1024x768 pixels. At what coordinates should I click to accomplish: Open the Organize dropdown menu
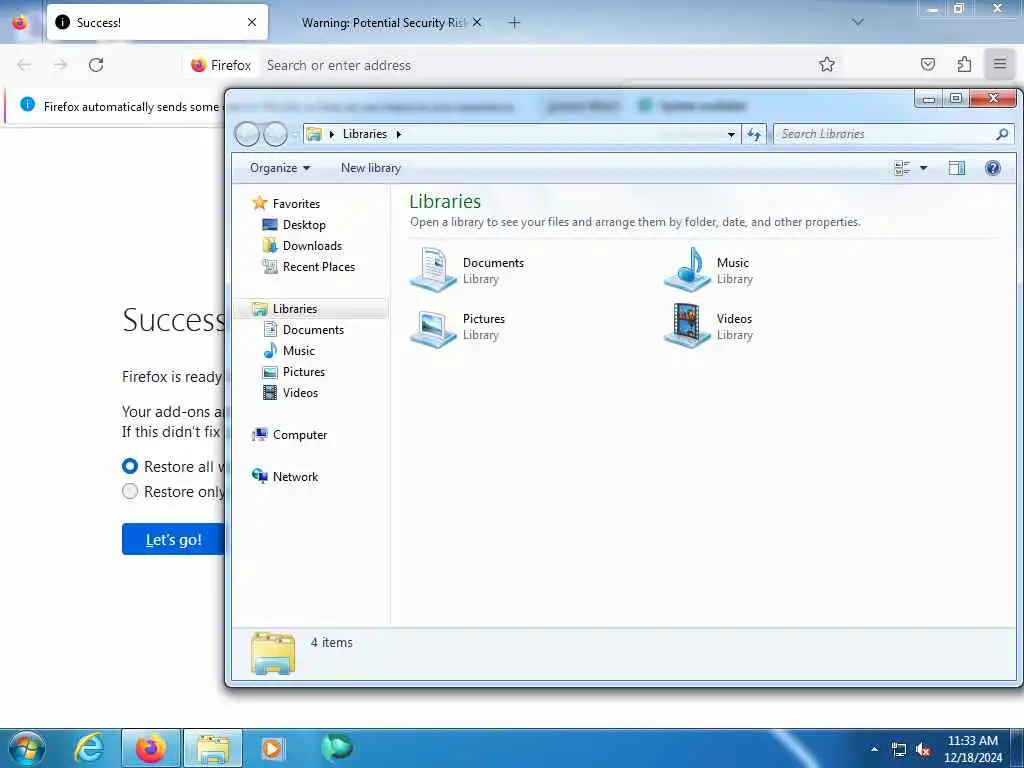[280, 168]
